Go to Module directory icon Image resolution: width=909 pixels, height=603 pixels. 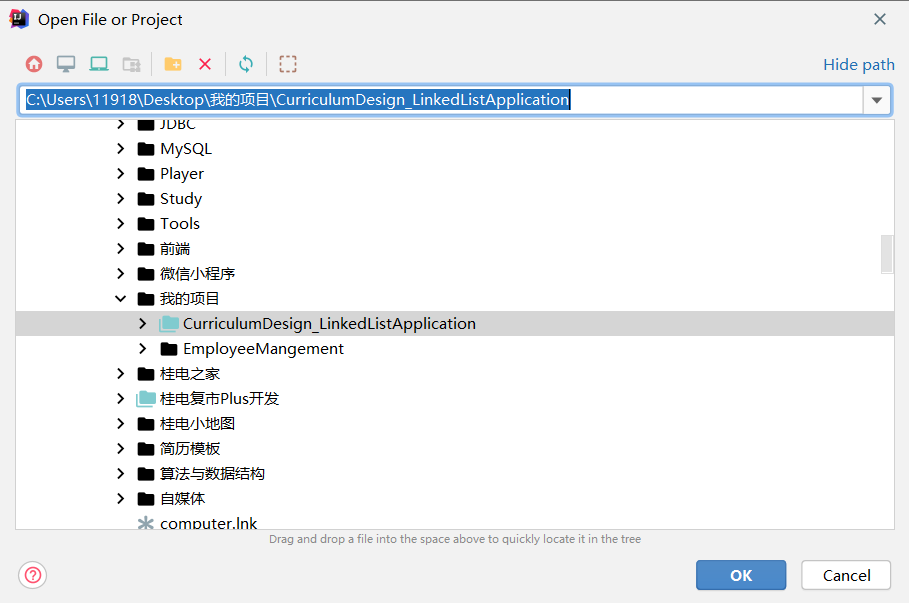point(132,64)
